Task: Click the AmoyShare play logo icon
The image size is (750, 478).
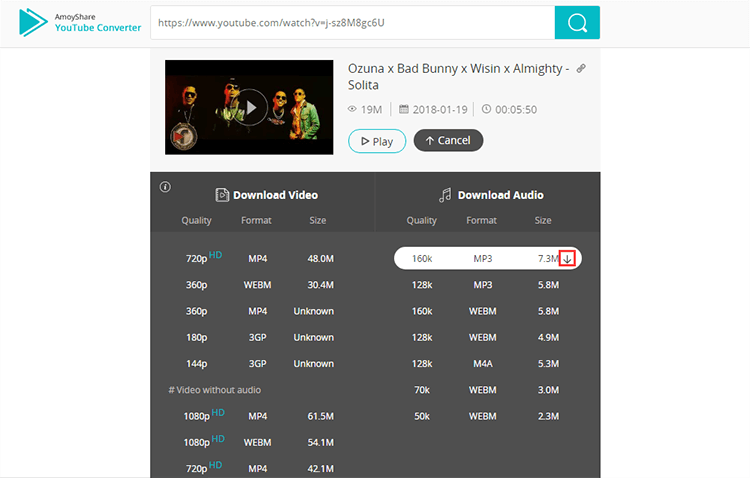Action: click(33, 22)
